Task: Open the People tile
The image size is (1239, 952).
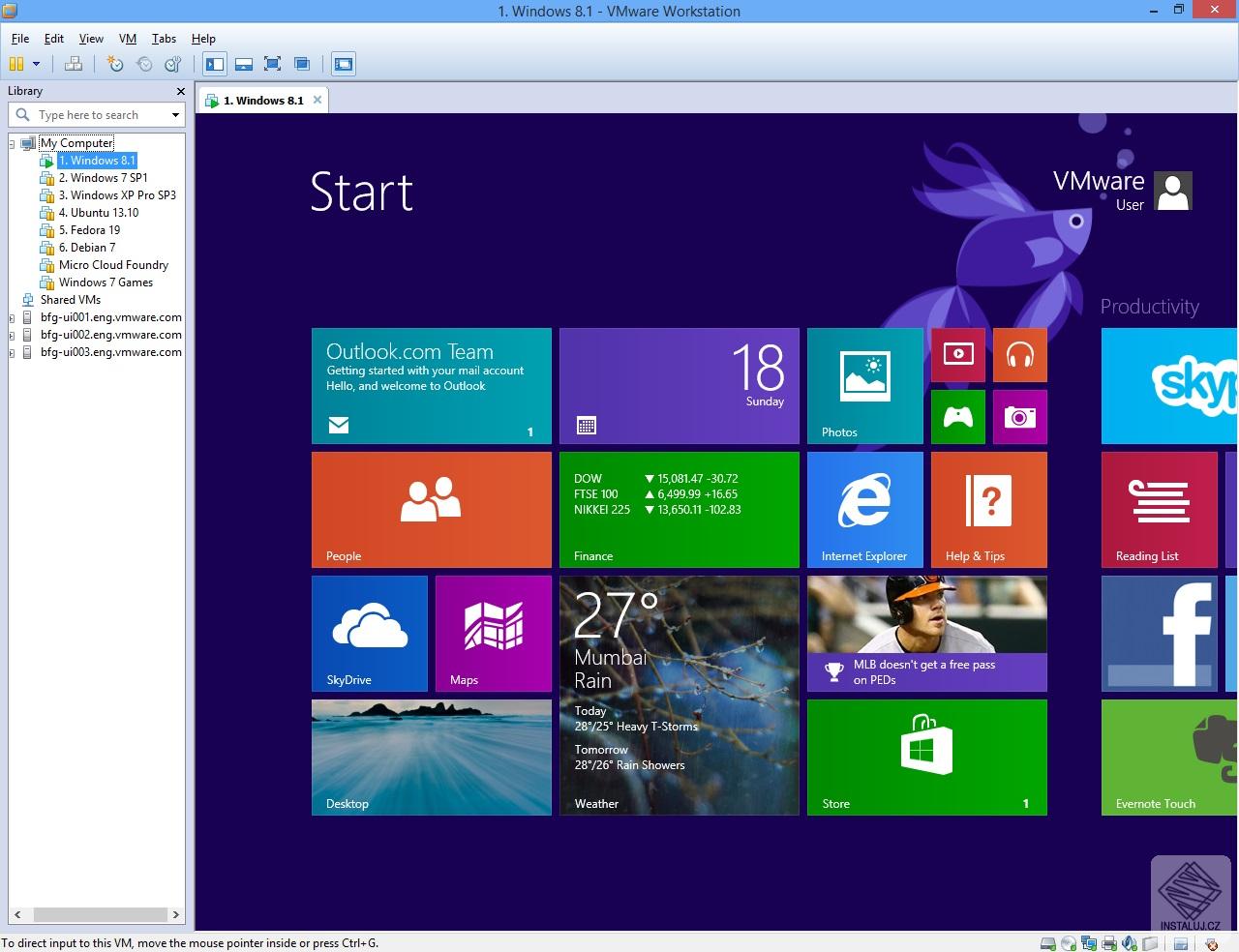Action: pos(432,510)
